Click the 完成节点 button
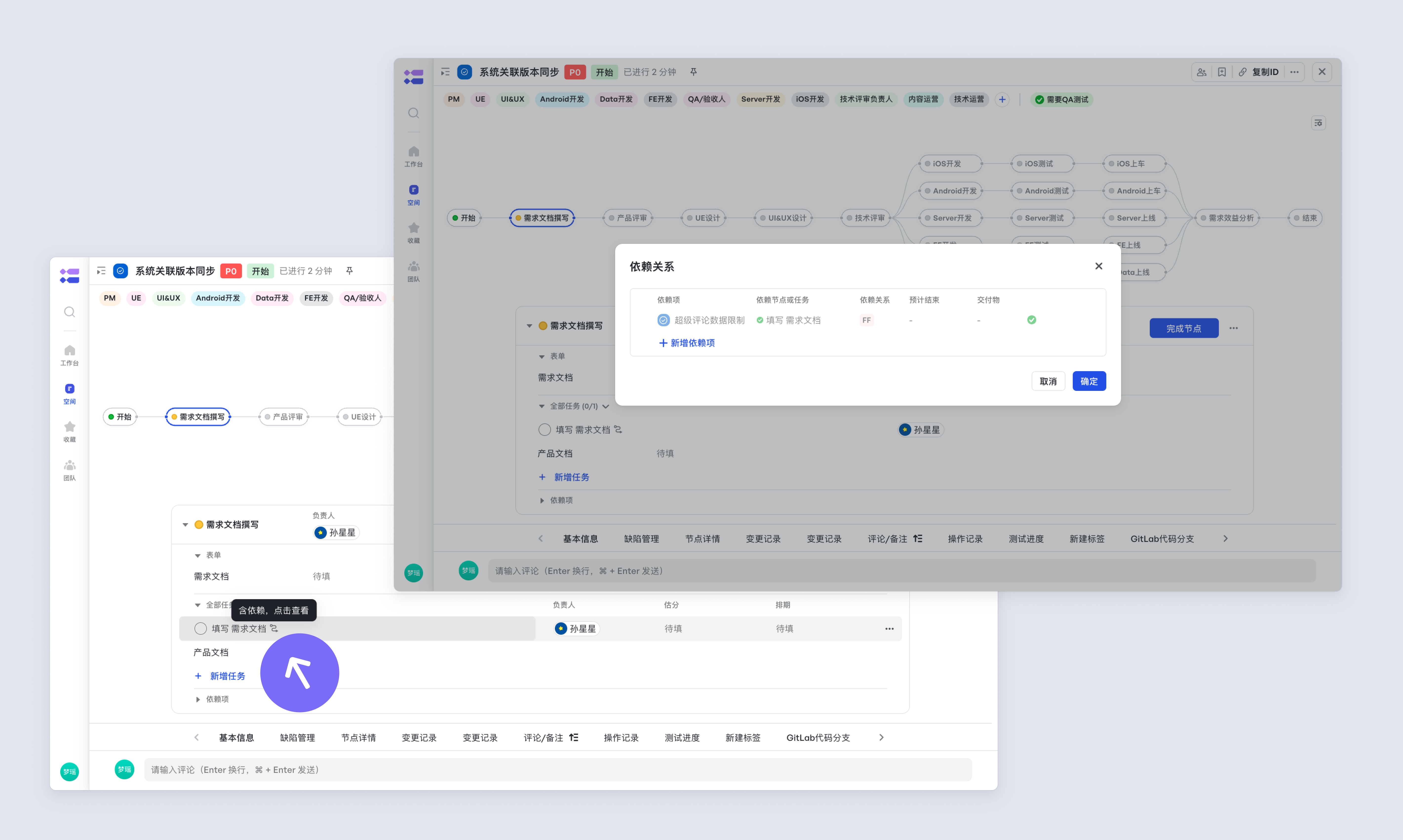The image size is (1403, 840). [1184, 328]
